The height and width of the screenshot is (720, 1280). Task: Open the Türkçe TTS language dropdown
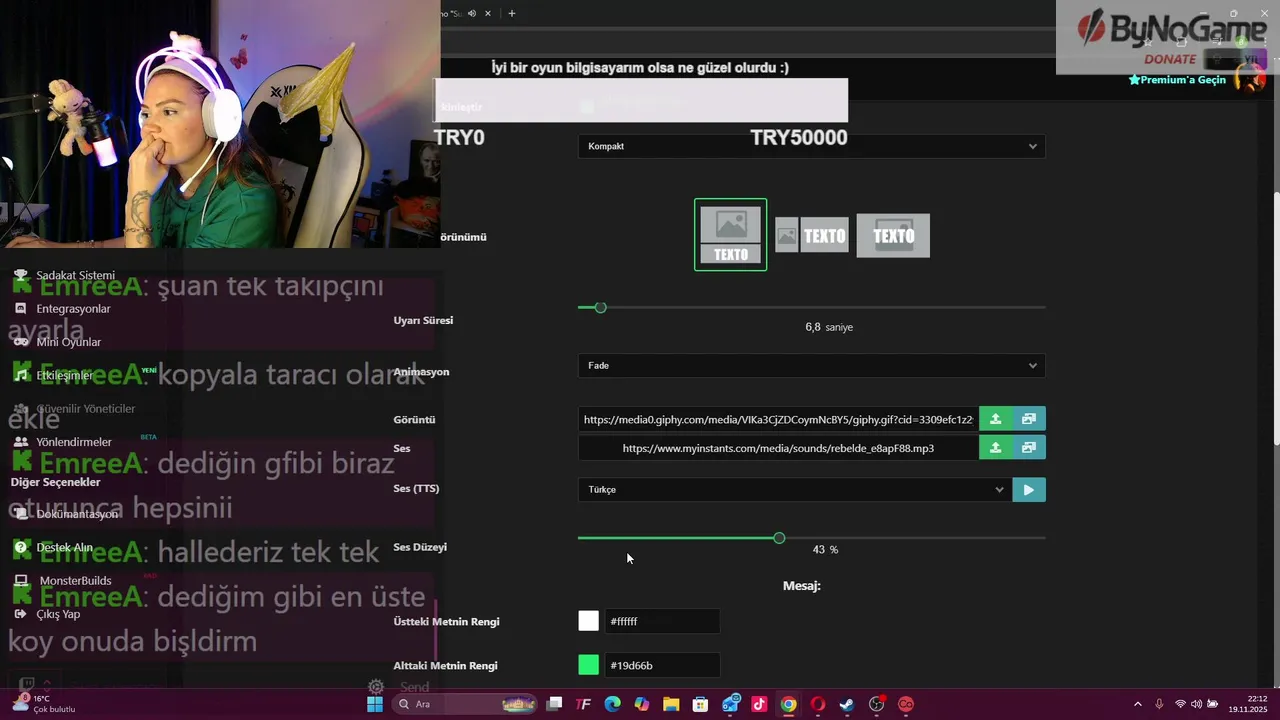click(794, 490)
